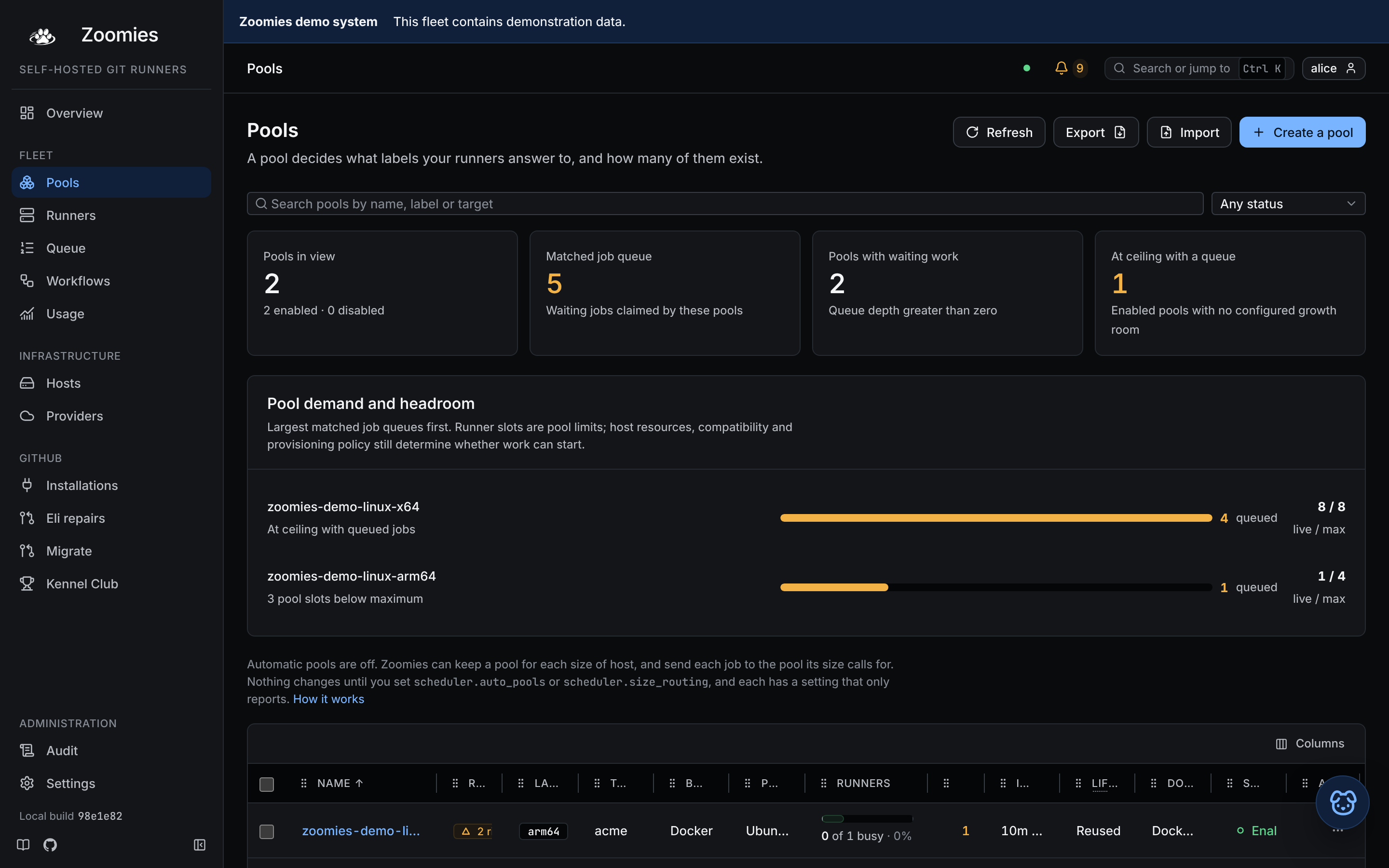Click zoomies-demo-linux-arm64 demand bar

996,587
